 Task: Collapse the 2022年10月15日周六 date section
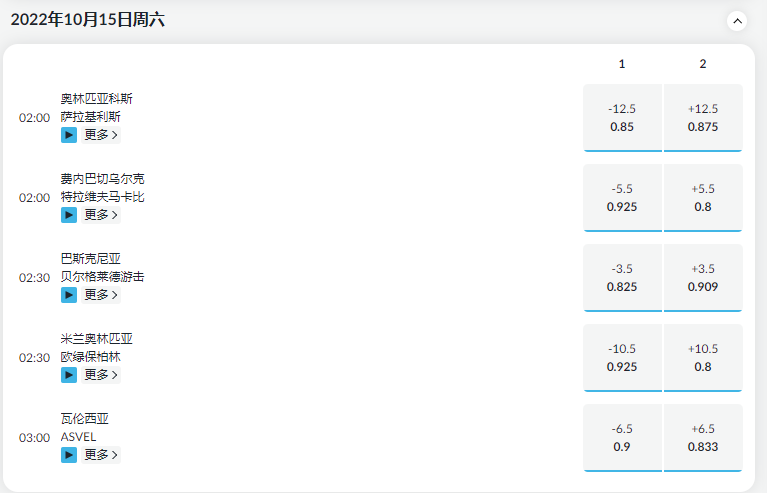tap(737, 21)
